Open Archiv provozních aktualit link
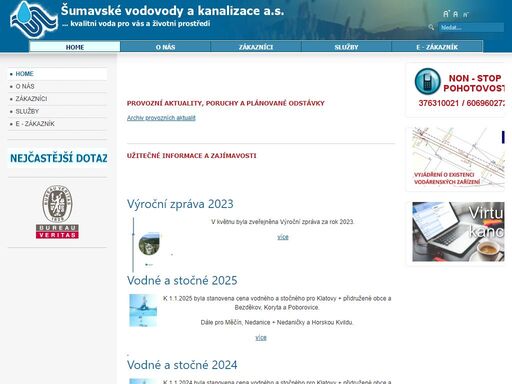The width and height of the screenshot is (512, 384). [161, 118]
